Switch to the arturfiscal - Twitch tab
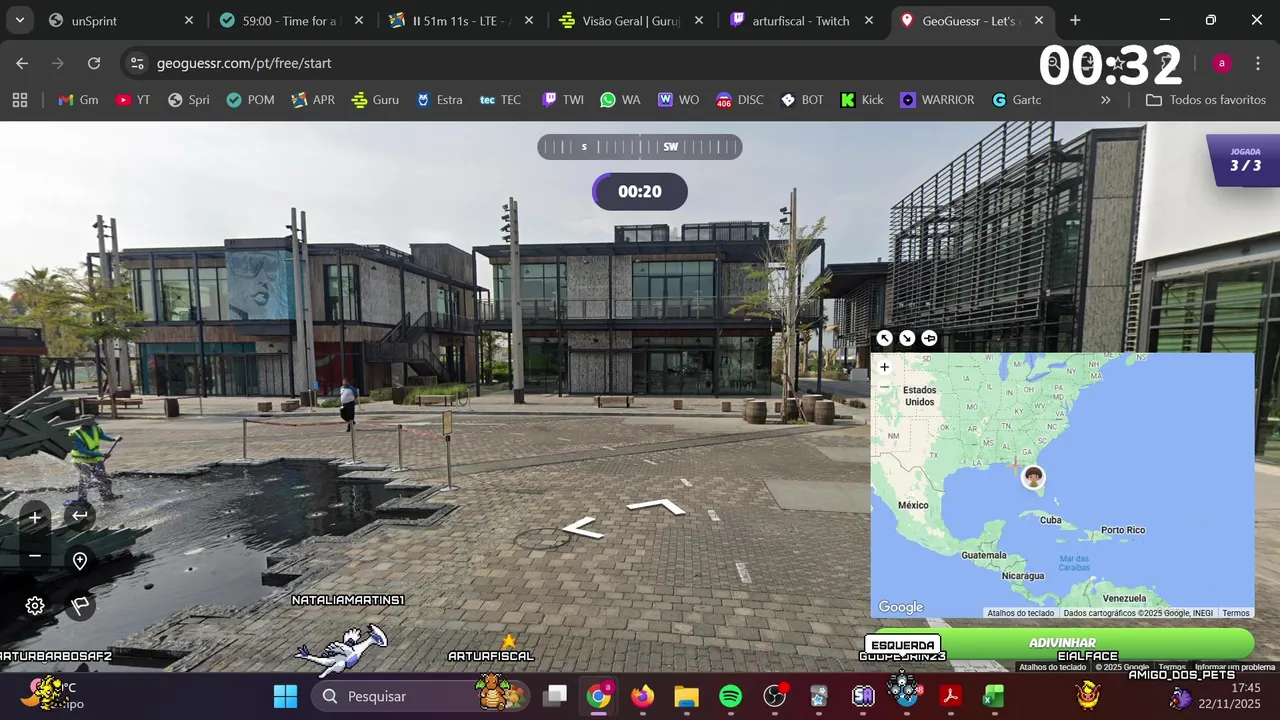This screenshot has height=720, width=1280. coord(802,20)
